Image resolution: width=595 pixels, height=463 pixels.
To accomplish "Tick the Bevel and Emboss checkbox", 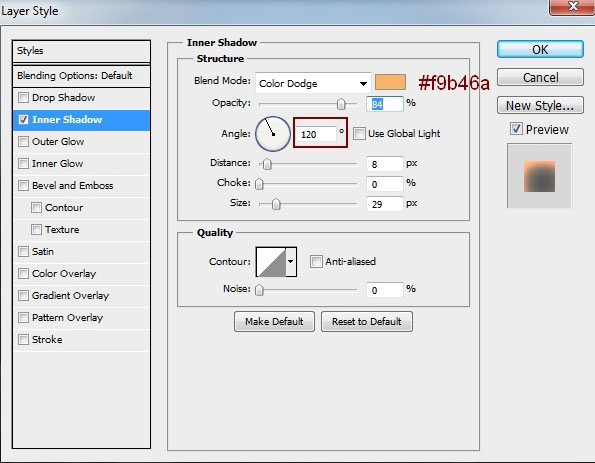I will click(24, 186).
